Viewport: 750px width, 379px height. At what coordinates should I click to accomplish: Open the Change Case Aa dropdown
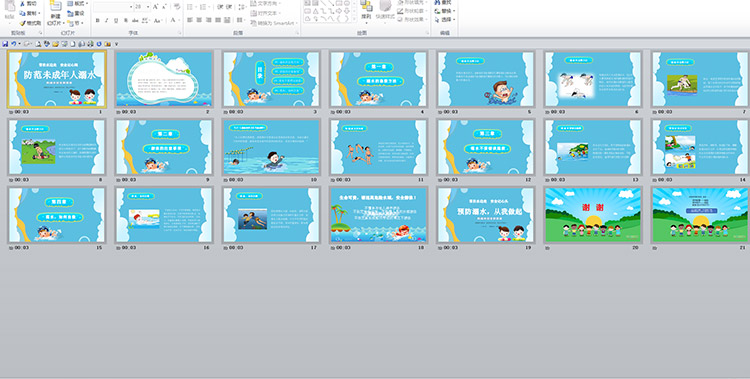[x=158, y=21]
